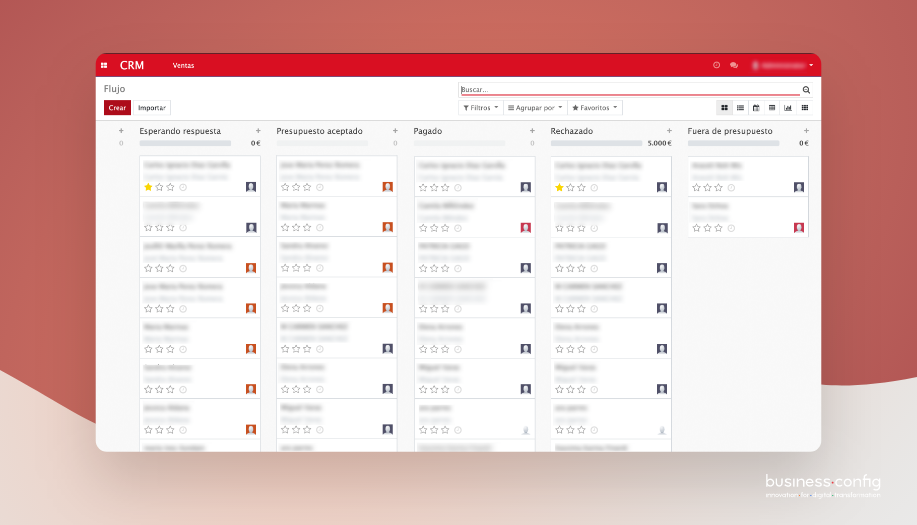Focus the Buscar search field
The width and height of the screenshot is (917, 525).
[629, 89]
